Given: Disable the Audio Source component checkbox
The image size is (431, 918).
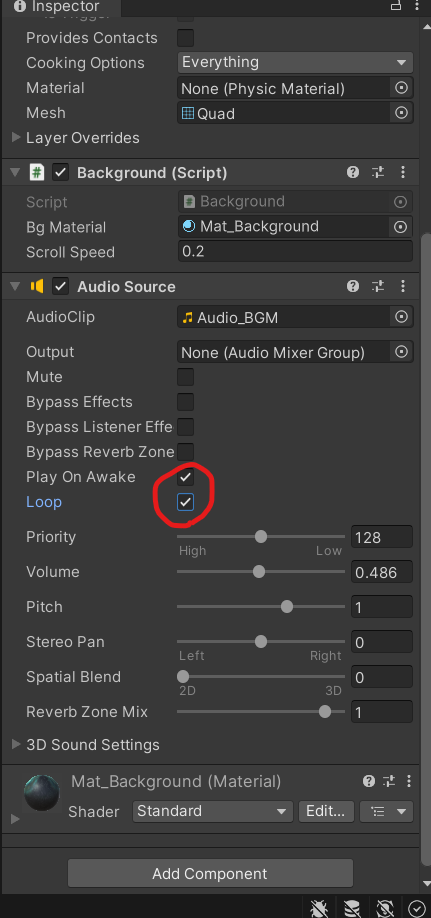Looking at the screenshot, I should coord(60,286).
